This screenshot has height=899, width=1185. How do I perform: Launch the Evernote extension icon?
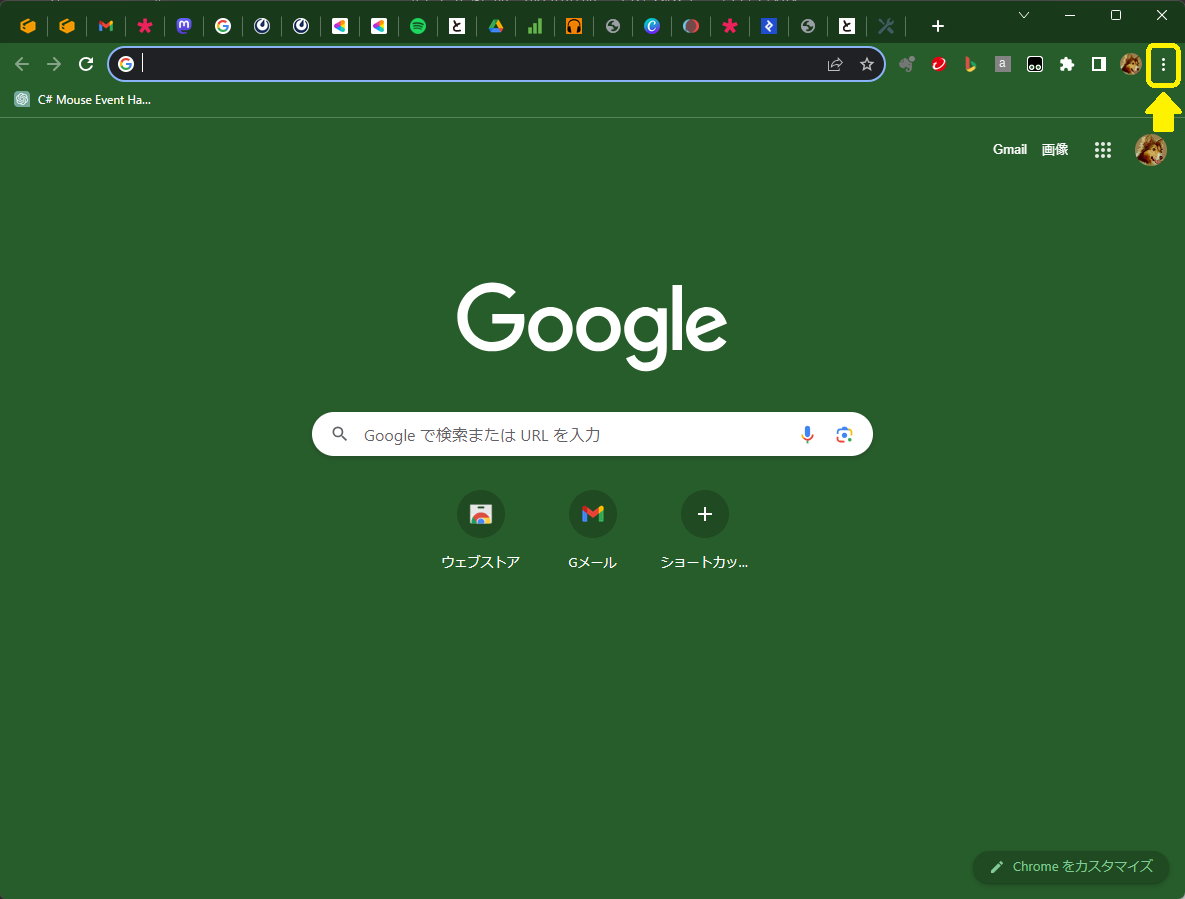tap(907, 64)
